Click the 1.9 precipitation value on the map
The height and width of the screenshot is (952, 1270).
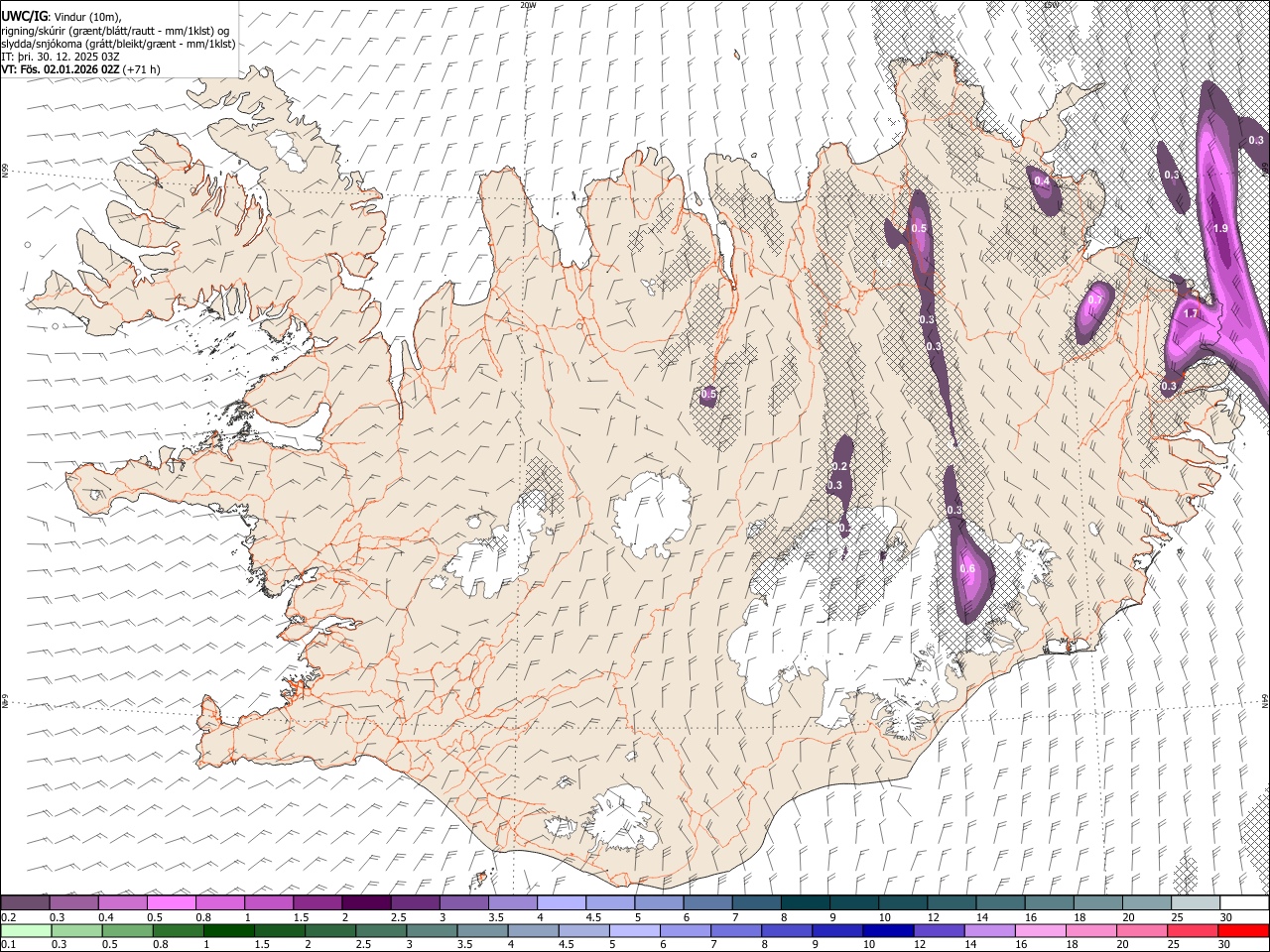tap(1221, 229)
